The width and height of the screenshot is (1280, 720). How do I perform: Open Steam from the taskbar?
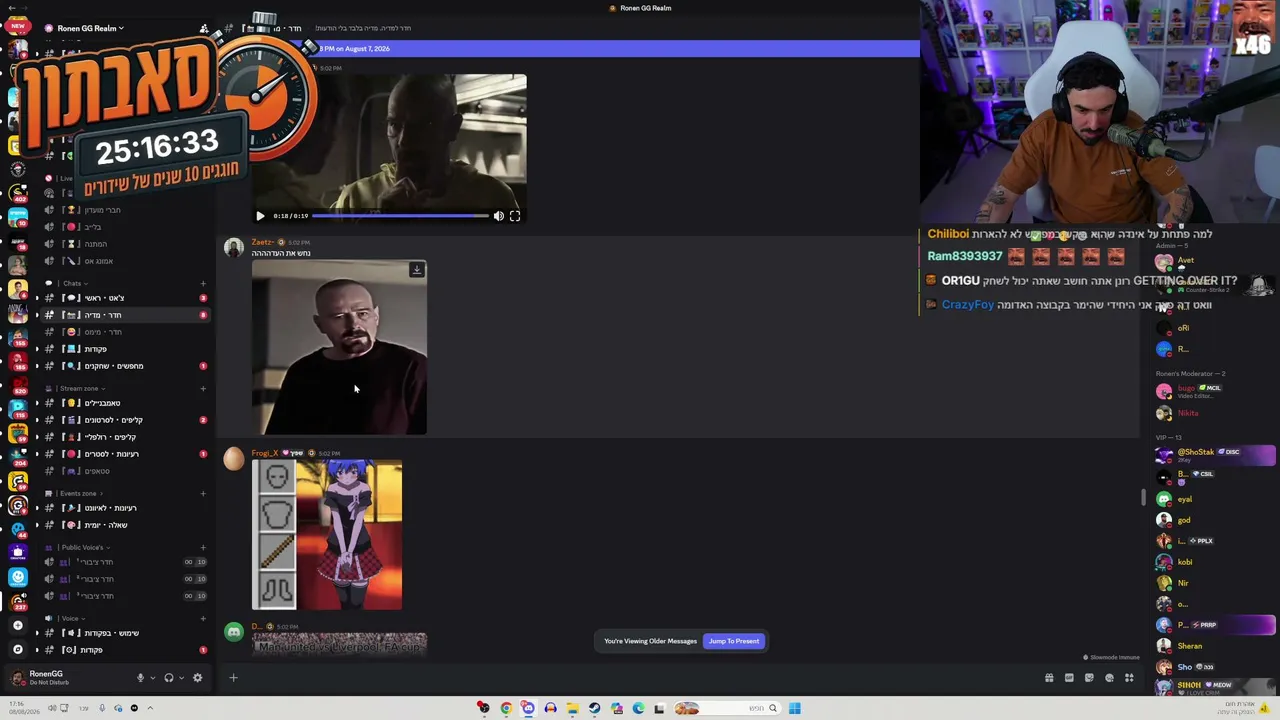coord(594,709)
